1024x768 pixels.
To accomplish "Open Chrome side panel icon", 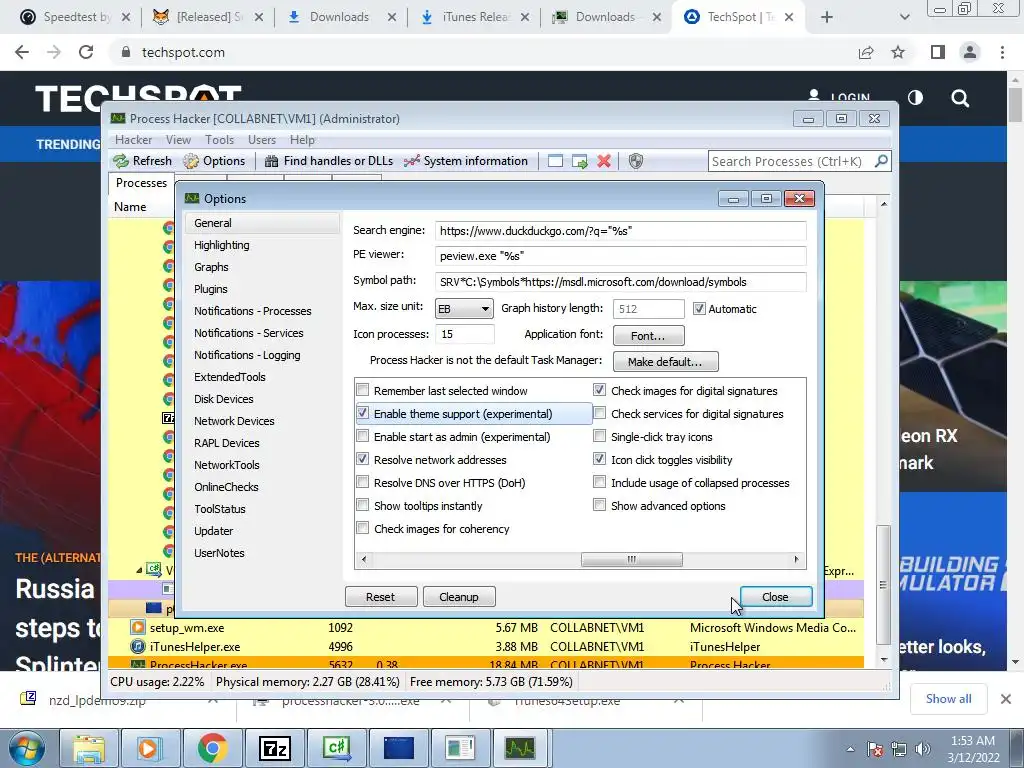I will tap(938, 52).
